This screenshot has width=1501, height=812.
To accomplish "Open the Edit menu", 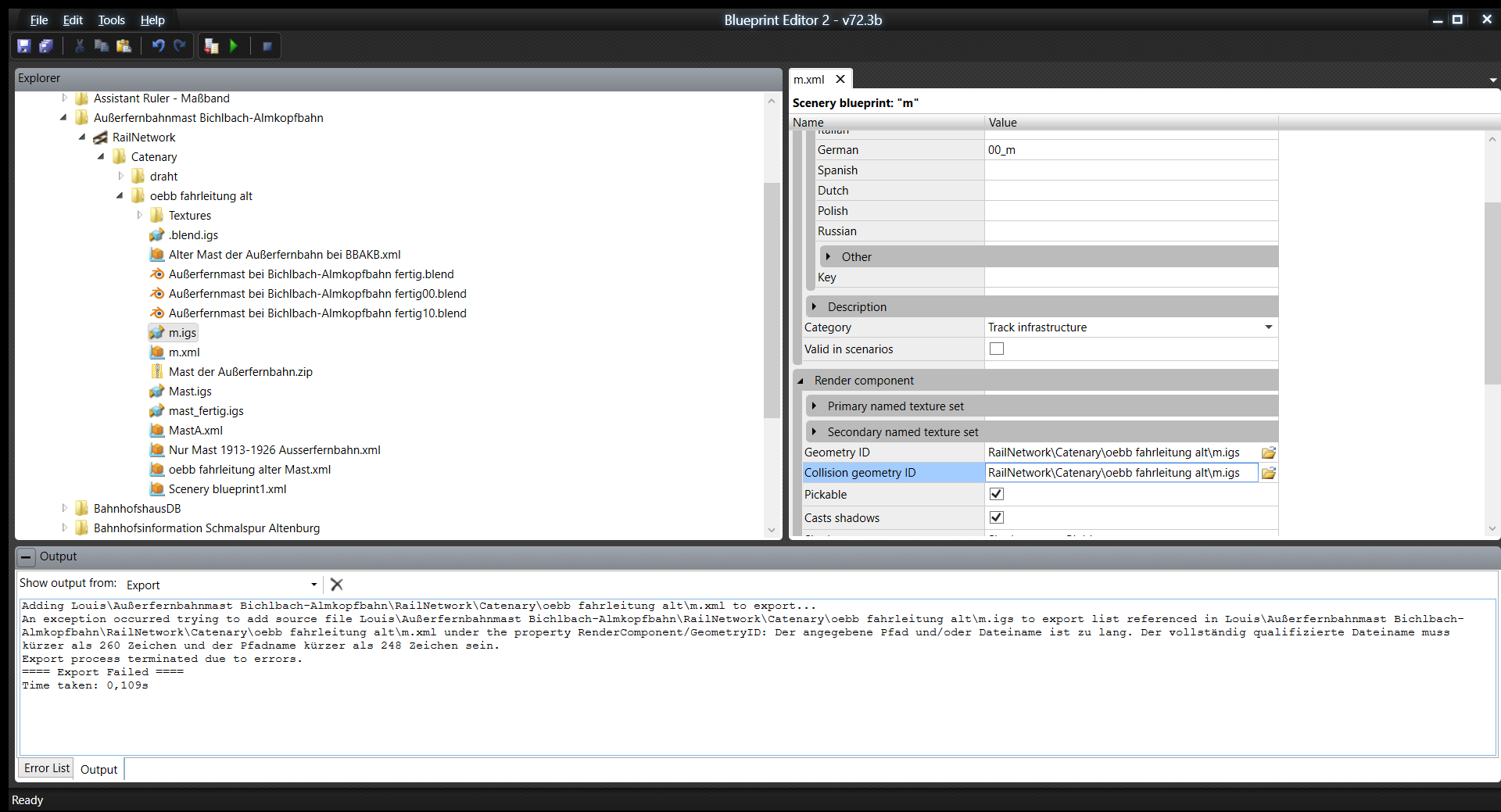I will click(73, 20).
